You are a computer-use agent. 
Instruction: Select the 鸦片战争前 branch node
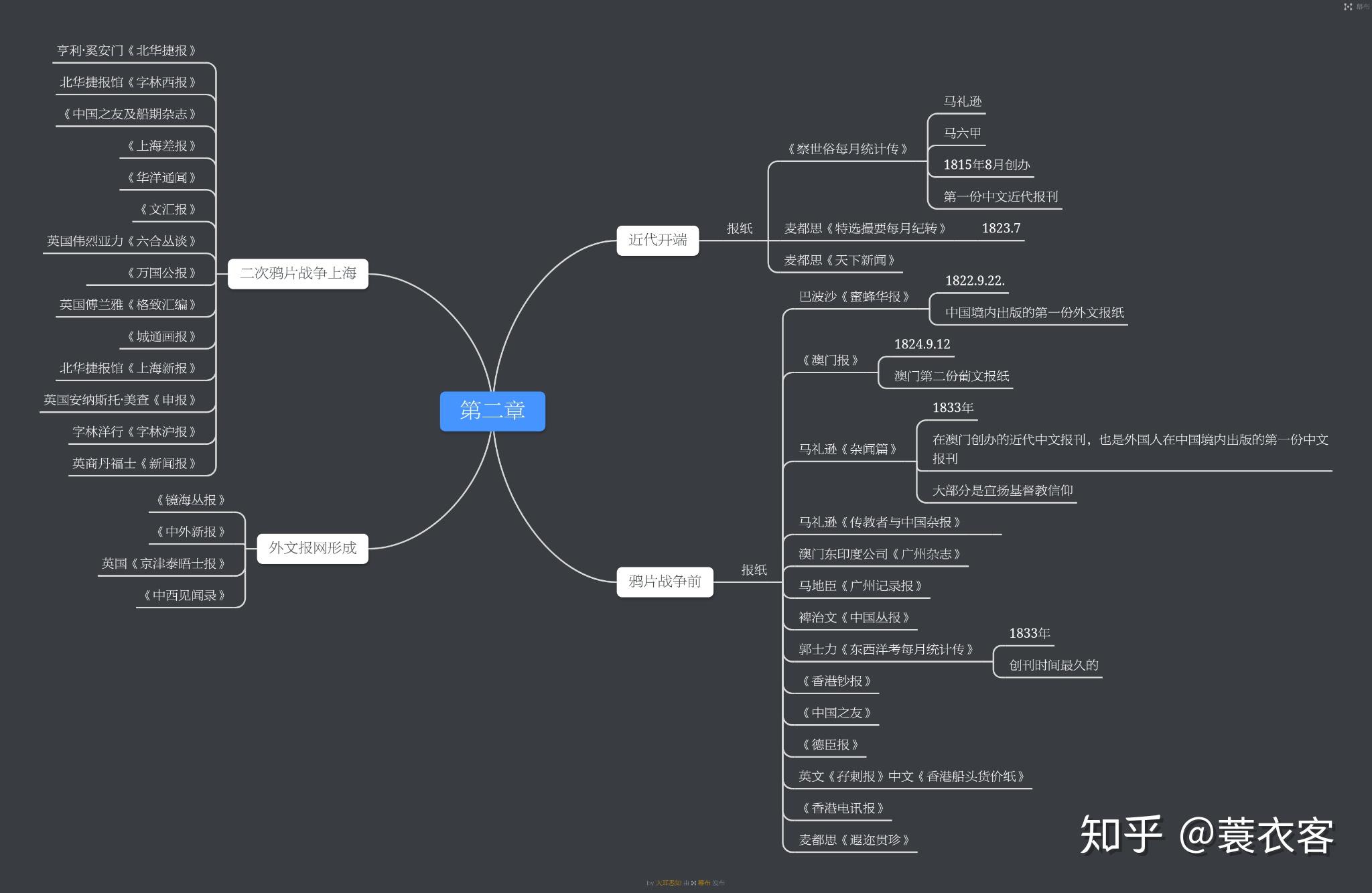[x=665, y=581]
